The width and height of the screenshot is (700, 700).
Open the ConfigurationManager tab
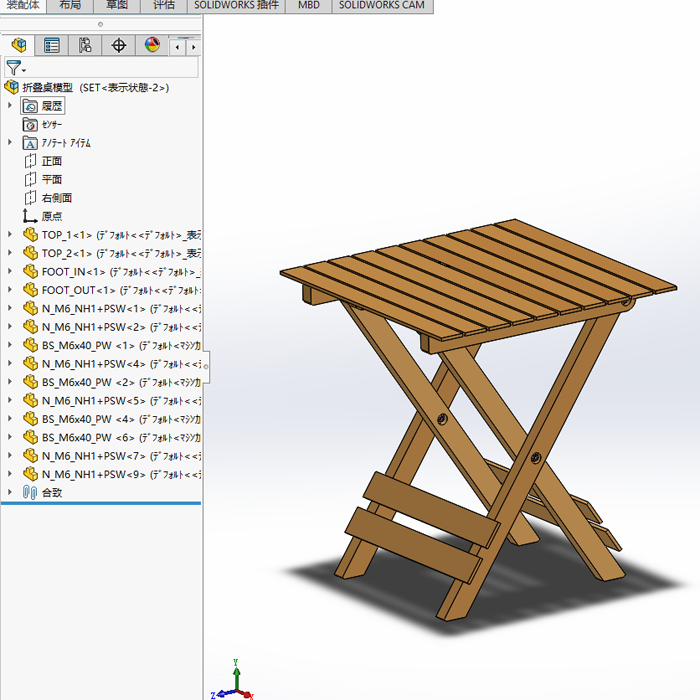click(85, 45)
